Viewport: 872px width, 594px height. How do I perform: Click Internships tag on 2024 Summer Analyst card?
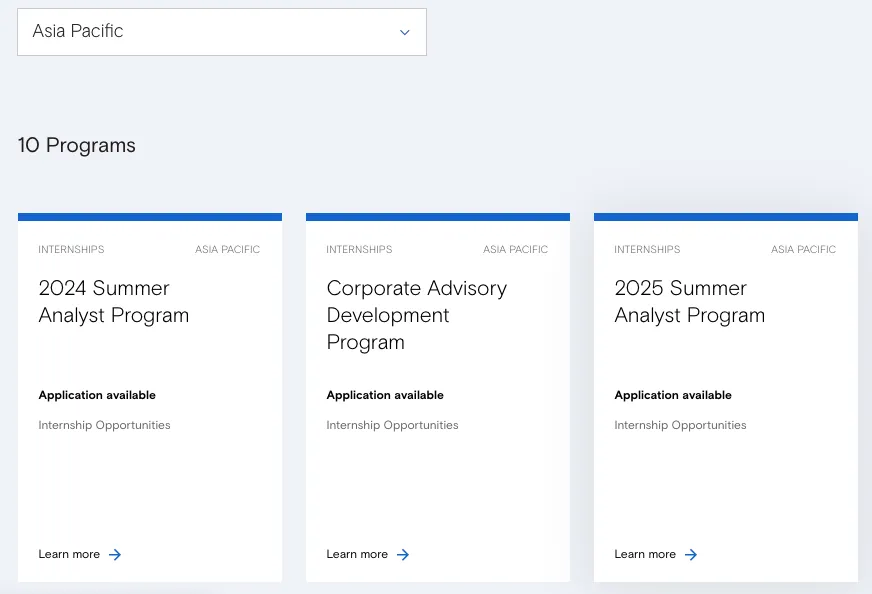coord(71,249)
